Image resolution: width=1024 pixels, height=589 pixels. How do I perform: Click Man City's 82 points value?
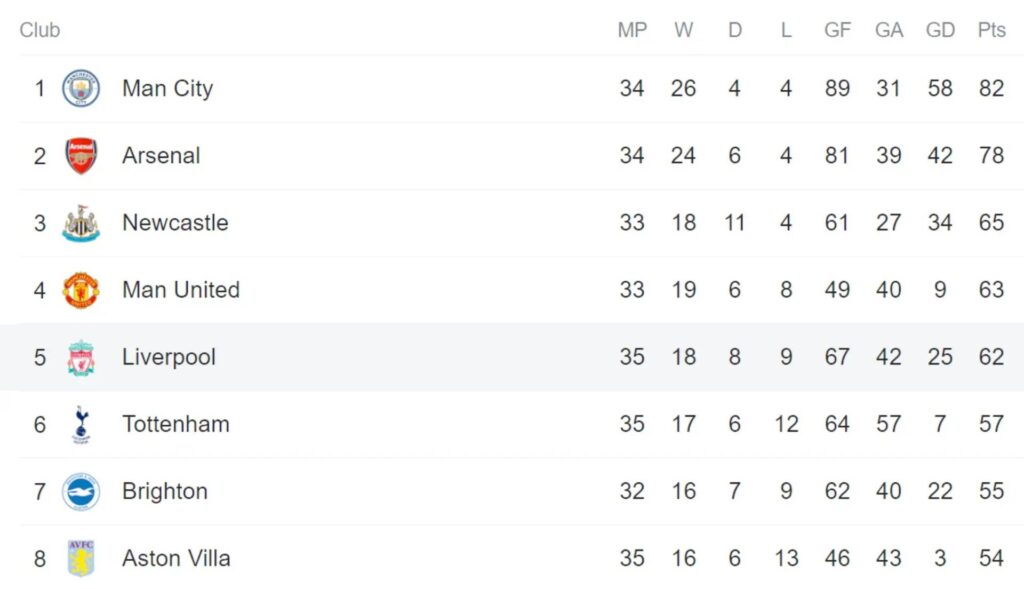point(991,88)
